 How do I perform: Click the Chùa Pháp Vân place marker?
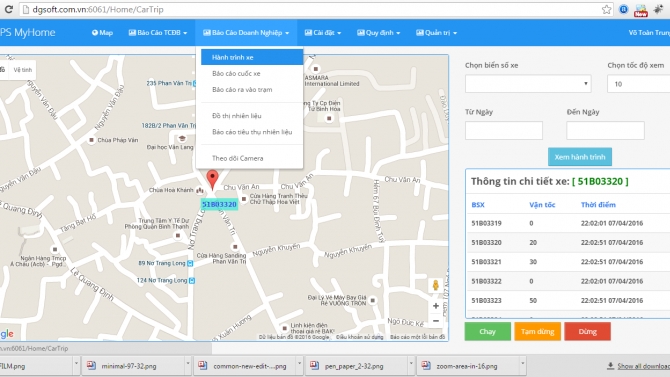pos(91,140)
